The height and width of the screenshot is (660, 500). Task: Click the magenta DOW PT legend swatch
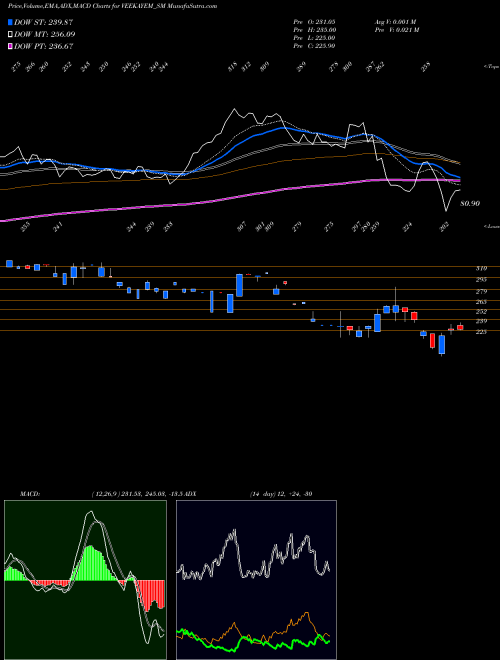(x=11, y=46)
